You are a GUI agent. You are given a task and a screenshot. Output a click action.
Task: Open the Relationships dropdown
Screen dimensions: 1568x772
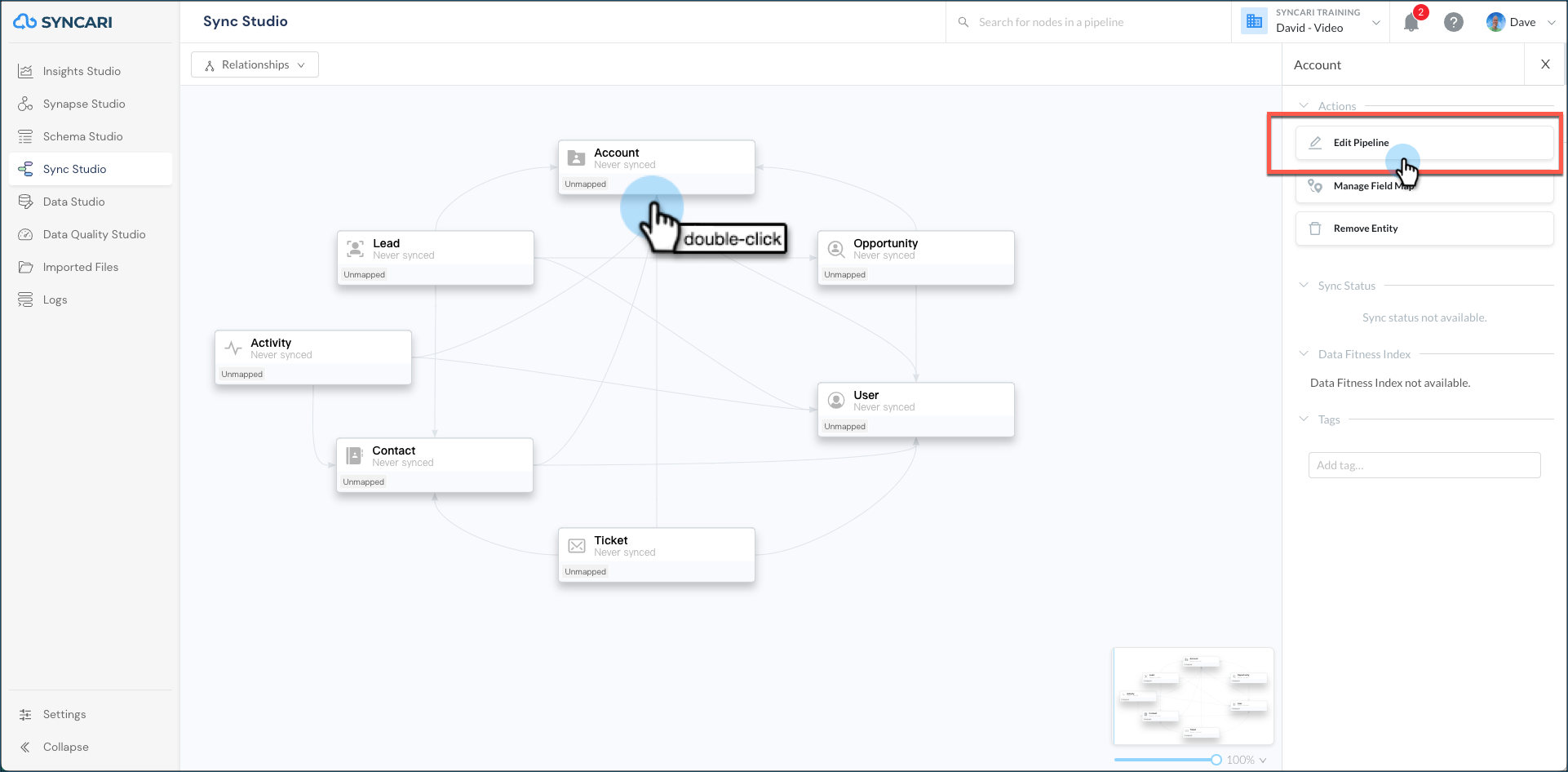[255, 64]
